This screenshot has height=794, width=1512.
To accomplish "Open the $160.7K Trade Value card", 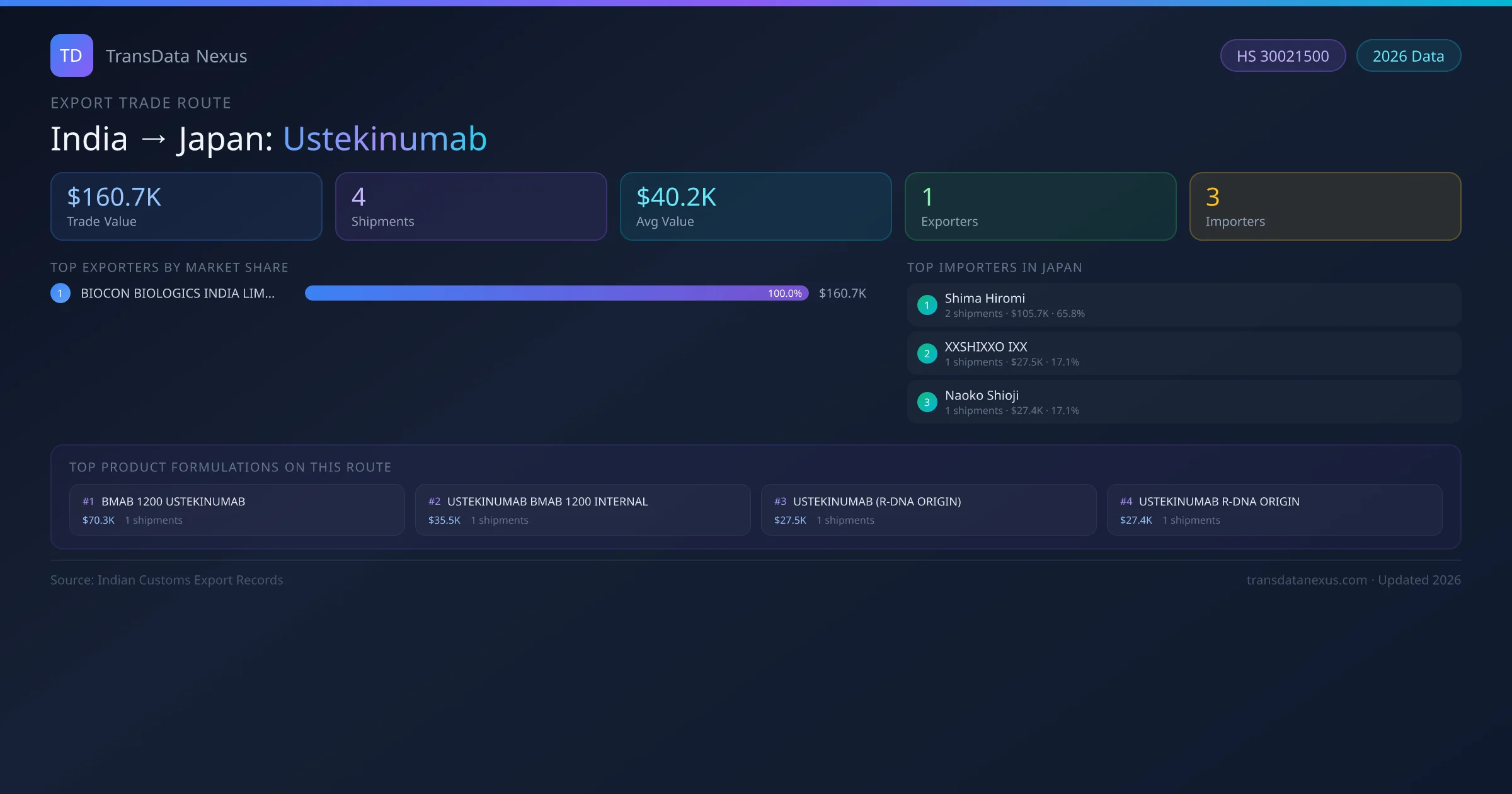I will click(186, 207).
